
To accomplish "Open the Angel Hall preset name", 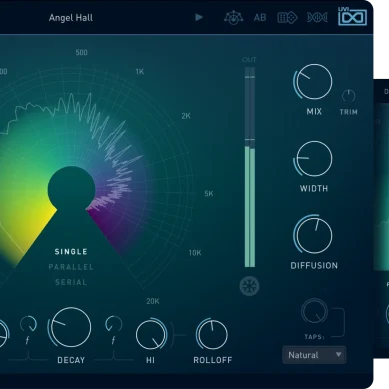I will pyautogui.click(x=71, y=18).
